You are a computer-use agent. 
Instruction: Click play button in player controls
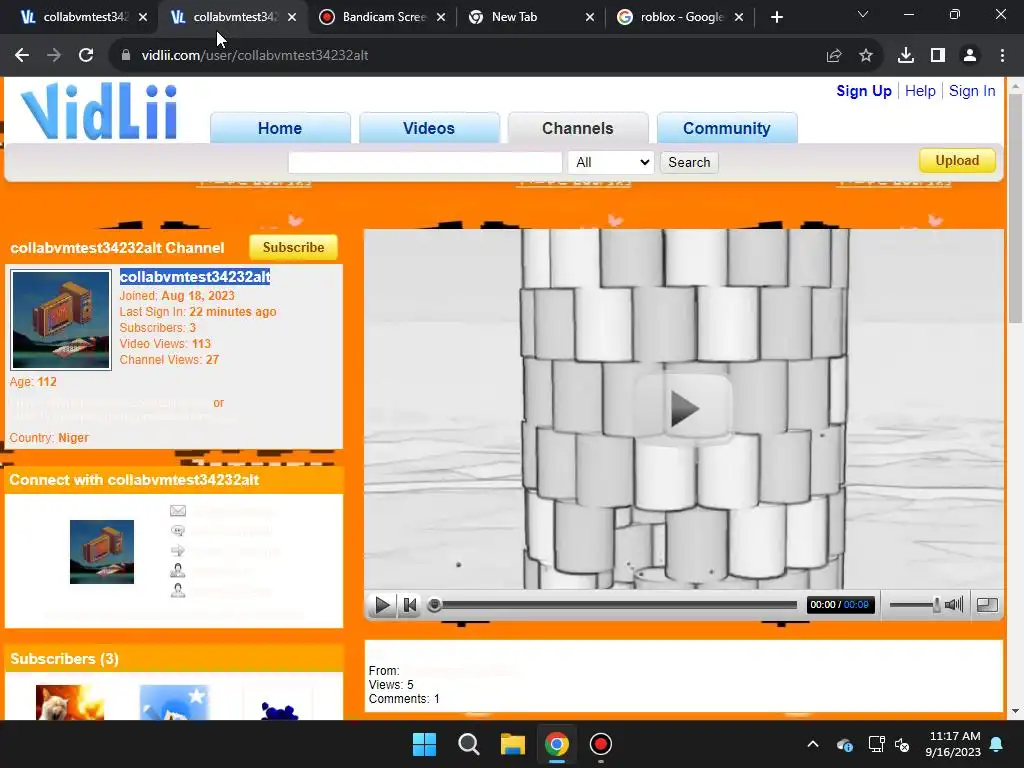(x=382, y=605)
